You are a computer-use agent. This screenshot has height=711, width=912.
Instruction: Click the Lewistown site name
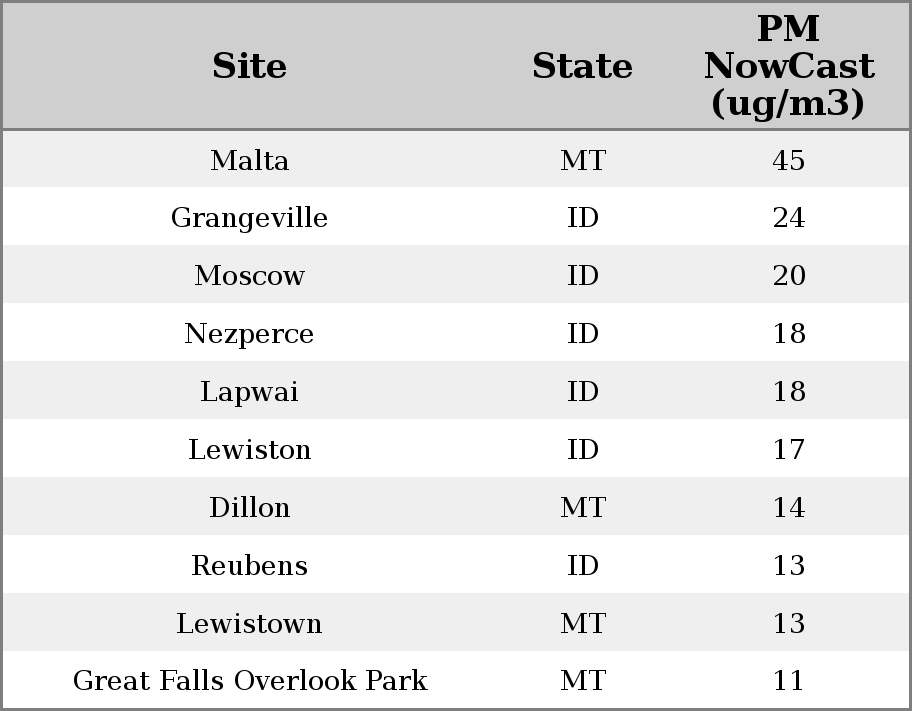click(249, 624)
